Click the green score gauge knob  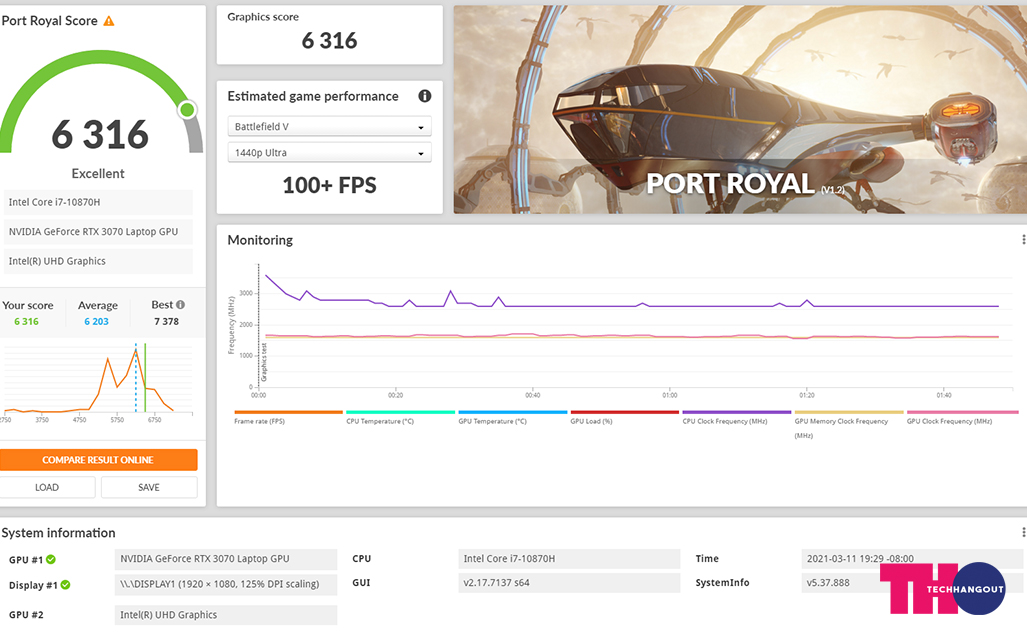coord(187,109)
